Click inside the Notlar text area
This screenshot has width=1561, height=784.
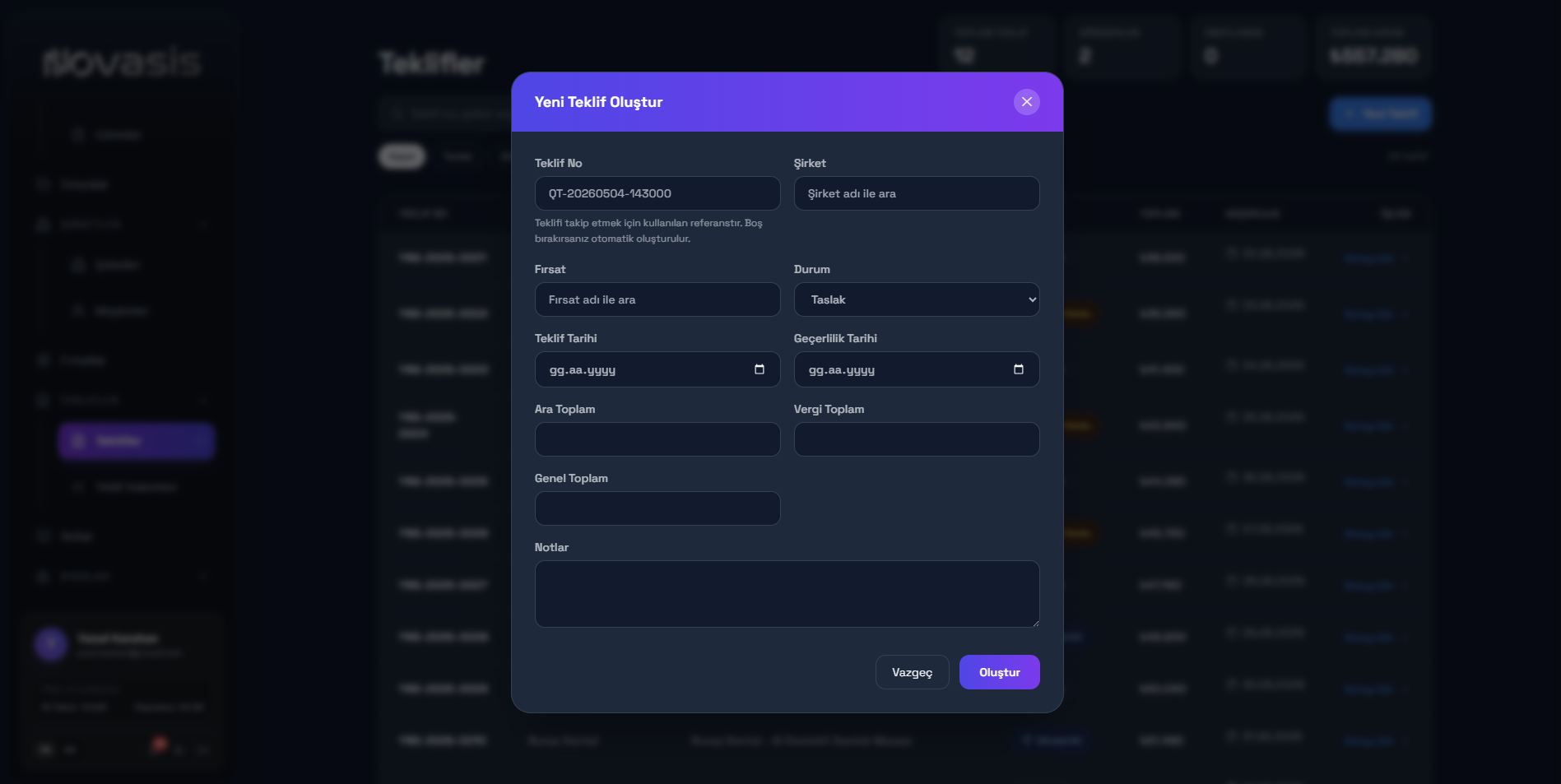coord(787,594)
